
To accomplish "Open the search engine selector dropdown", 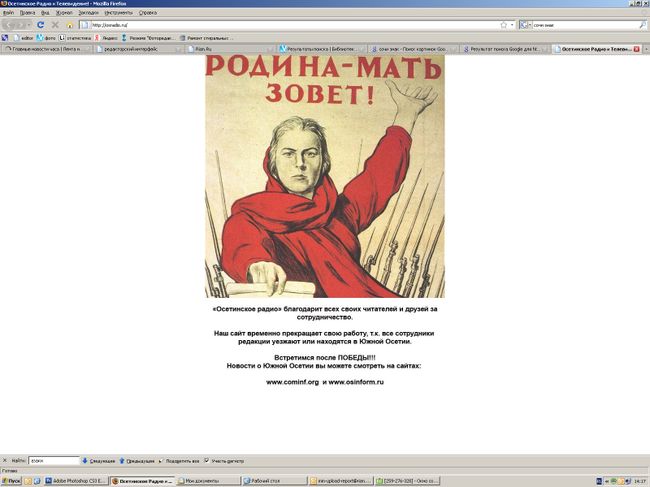I will pyautogui.click(x=525, y=25).
